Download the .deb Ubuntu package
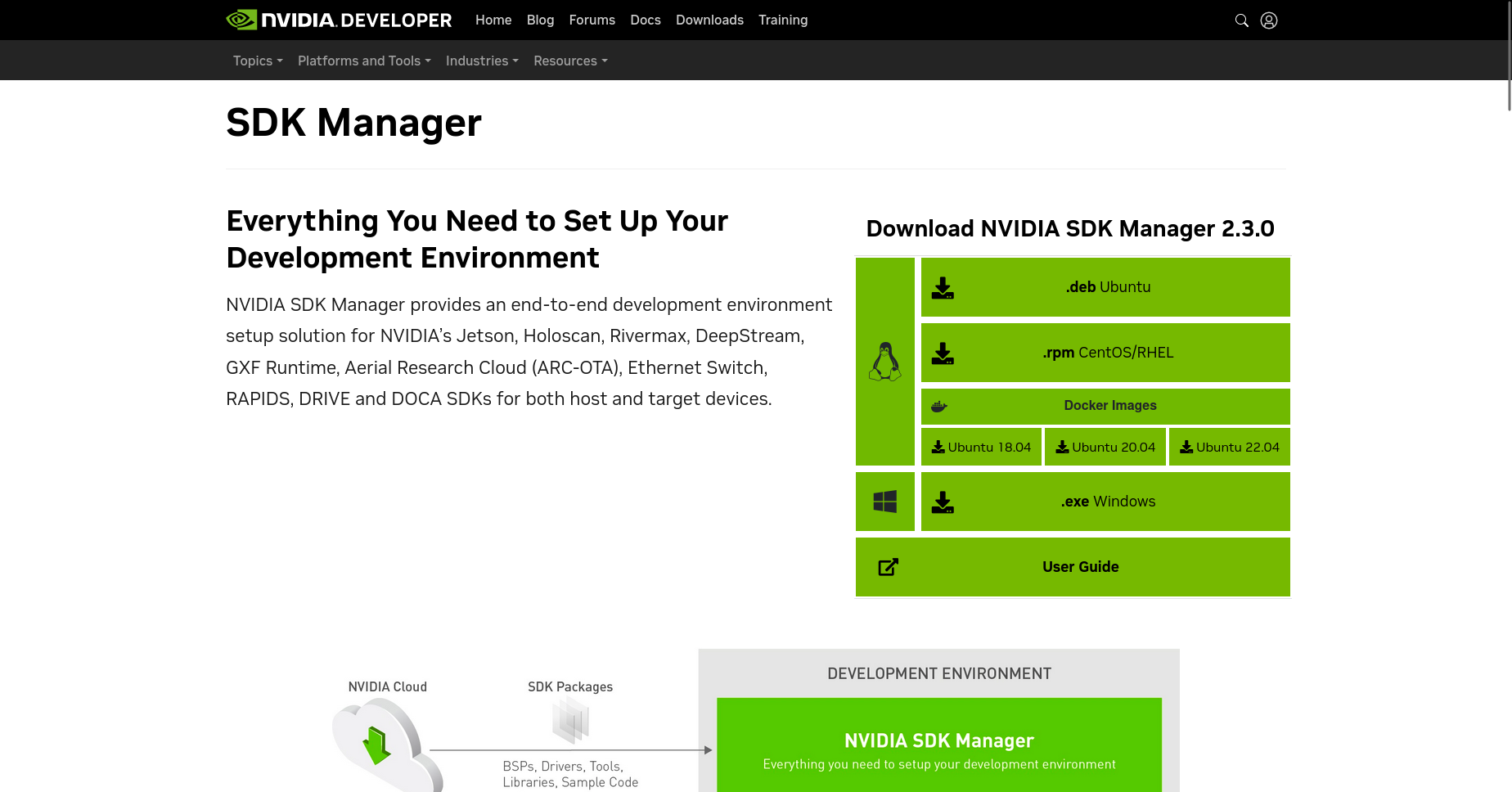Image resolution: width=1512 pixels, height=792 pixels. [x=1105, y=287]
